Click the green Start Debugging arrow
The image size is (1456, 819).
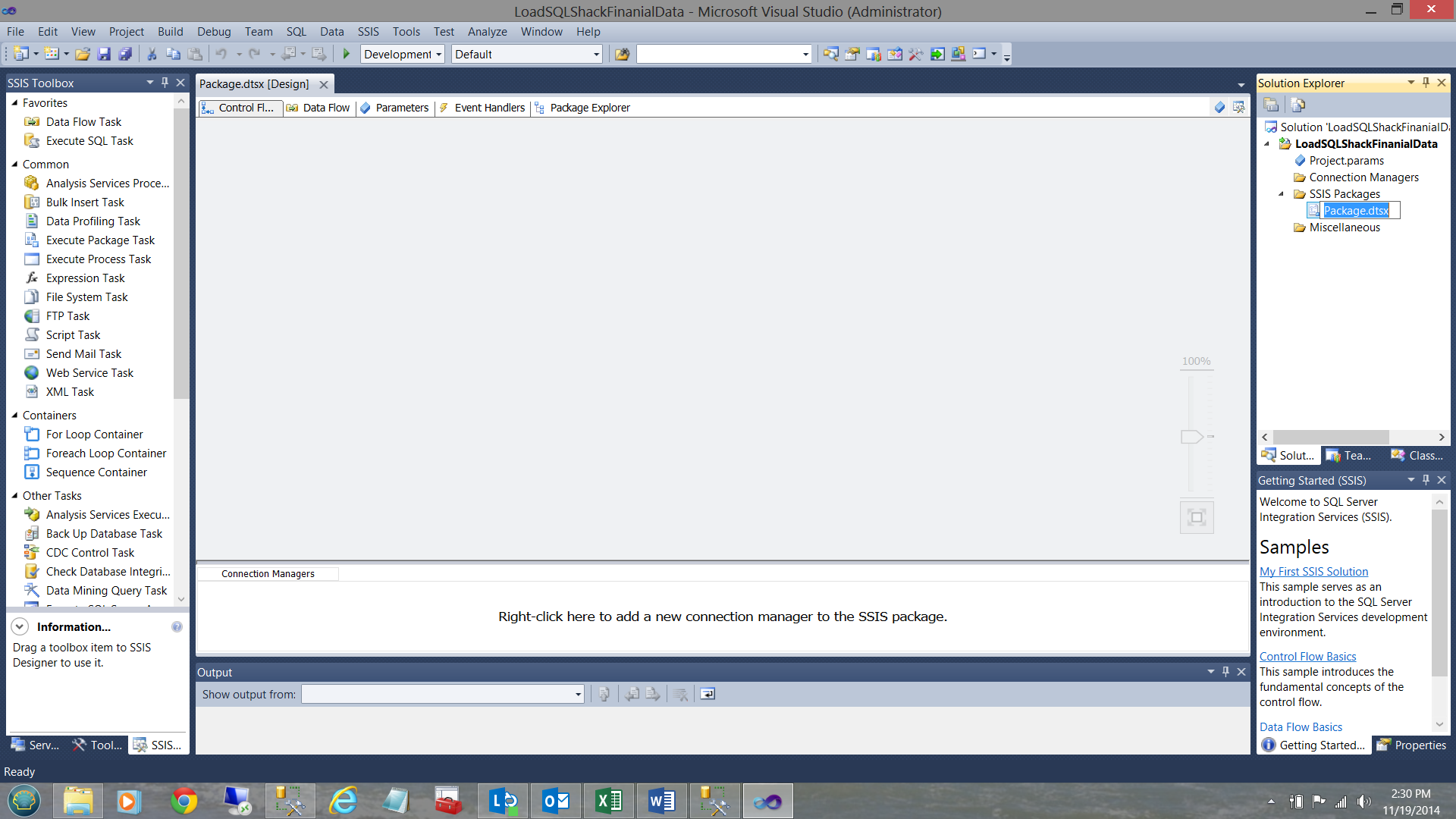click(x=347, y=54)
